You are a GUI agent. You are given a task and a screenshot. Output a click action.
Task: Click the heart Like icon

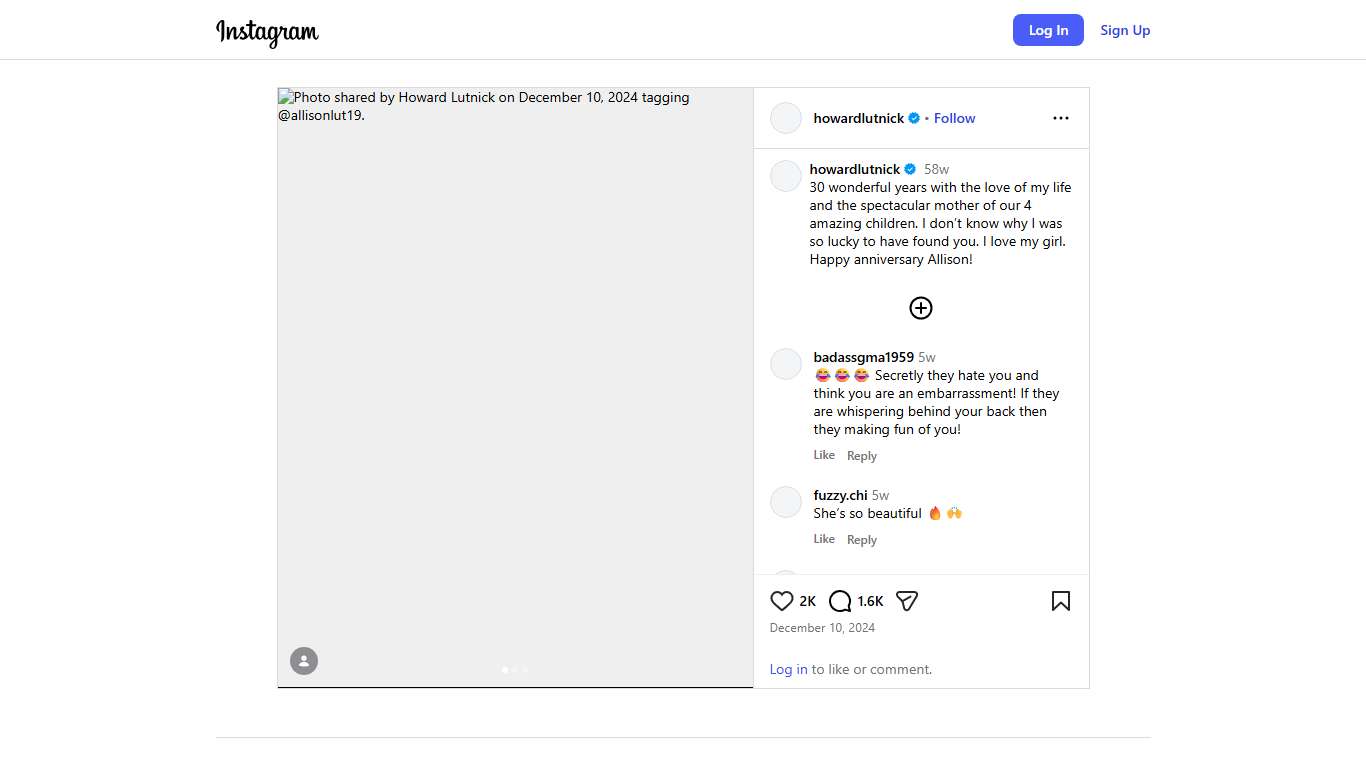tap(782, 601)
